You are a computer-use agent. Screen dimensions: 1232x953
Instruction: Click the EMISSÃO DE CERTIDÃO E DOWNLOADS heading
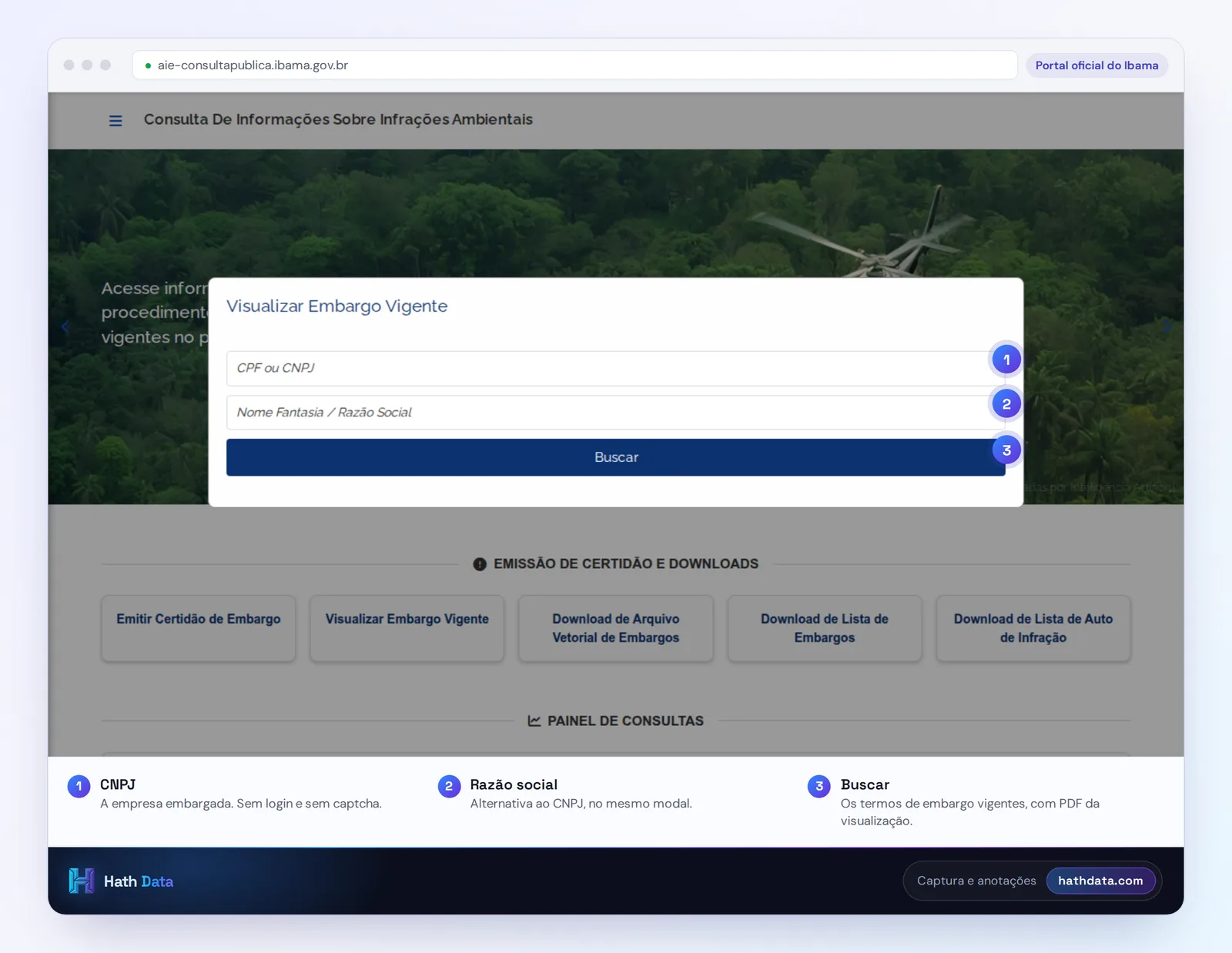[x=626, y=563]
